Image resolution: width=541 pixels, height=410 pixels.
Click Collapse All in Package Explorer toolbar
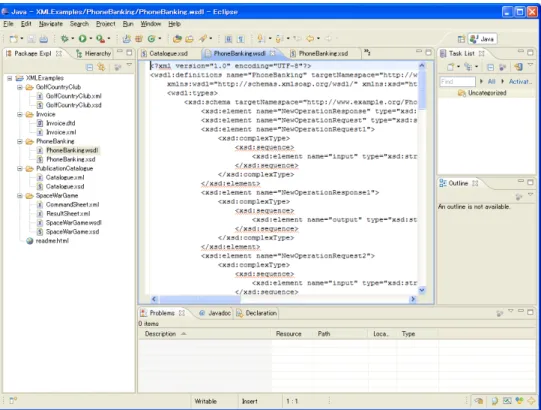pyautogui.click(x=89, y=67)
